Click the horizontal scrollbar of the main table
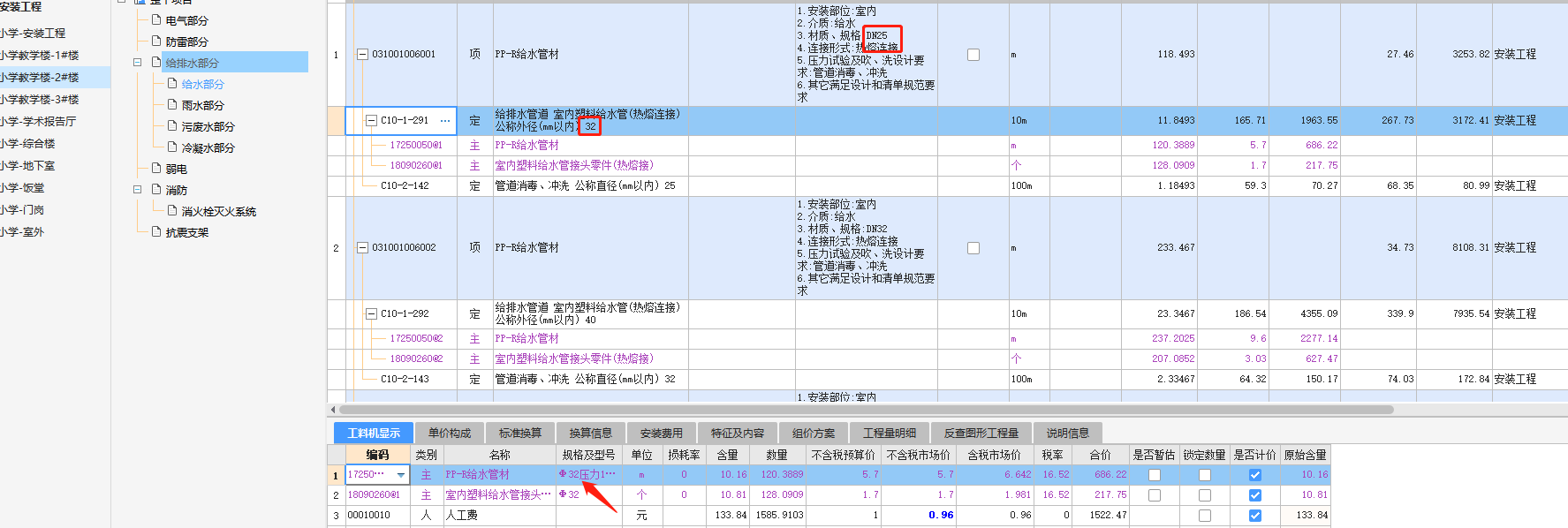The width and height of the screenshot is (1568, 528). coord(866,410)
